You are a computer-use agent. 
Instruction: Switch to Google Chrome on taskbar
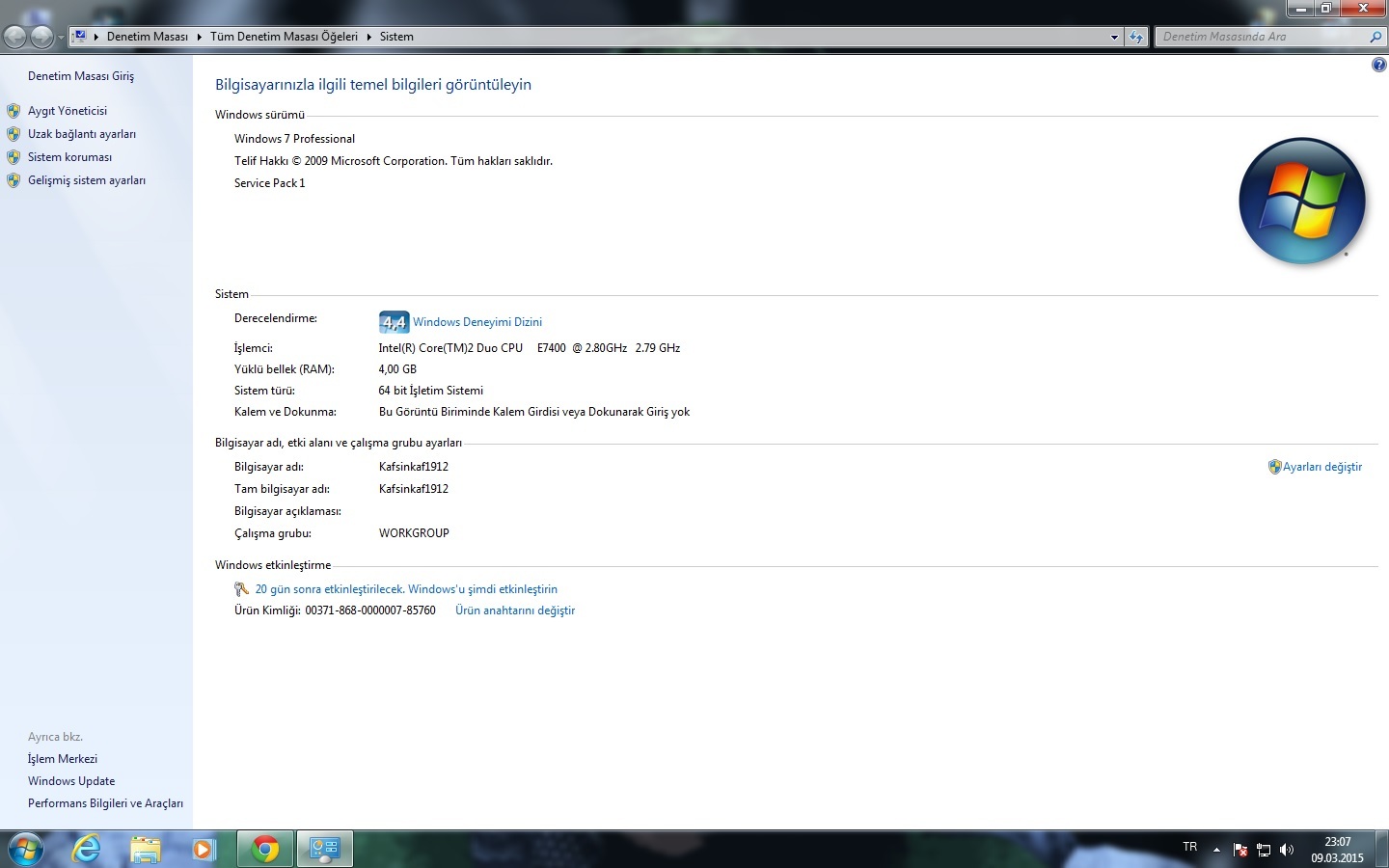click(265, 850)
